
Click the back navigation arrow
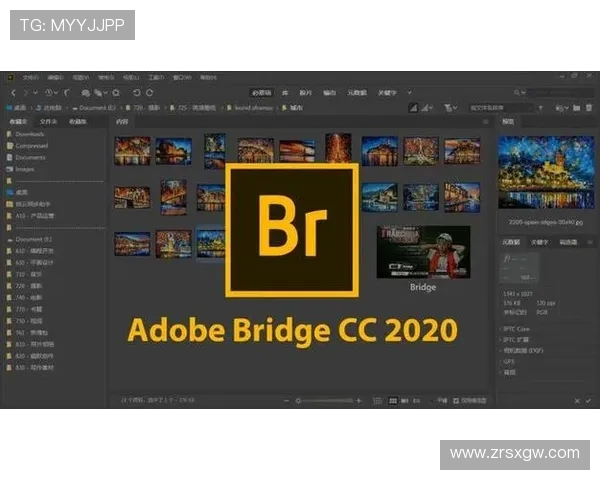click(x=12, y=92)
